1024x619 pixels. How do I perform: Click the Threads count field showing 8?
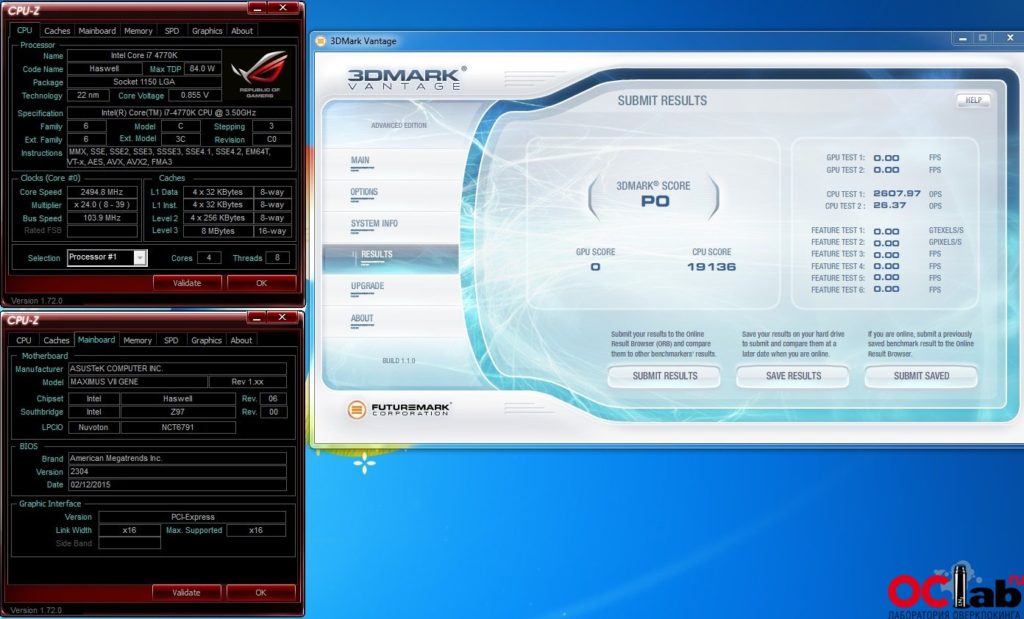(277, 258)
